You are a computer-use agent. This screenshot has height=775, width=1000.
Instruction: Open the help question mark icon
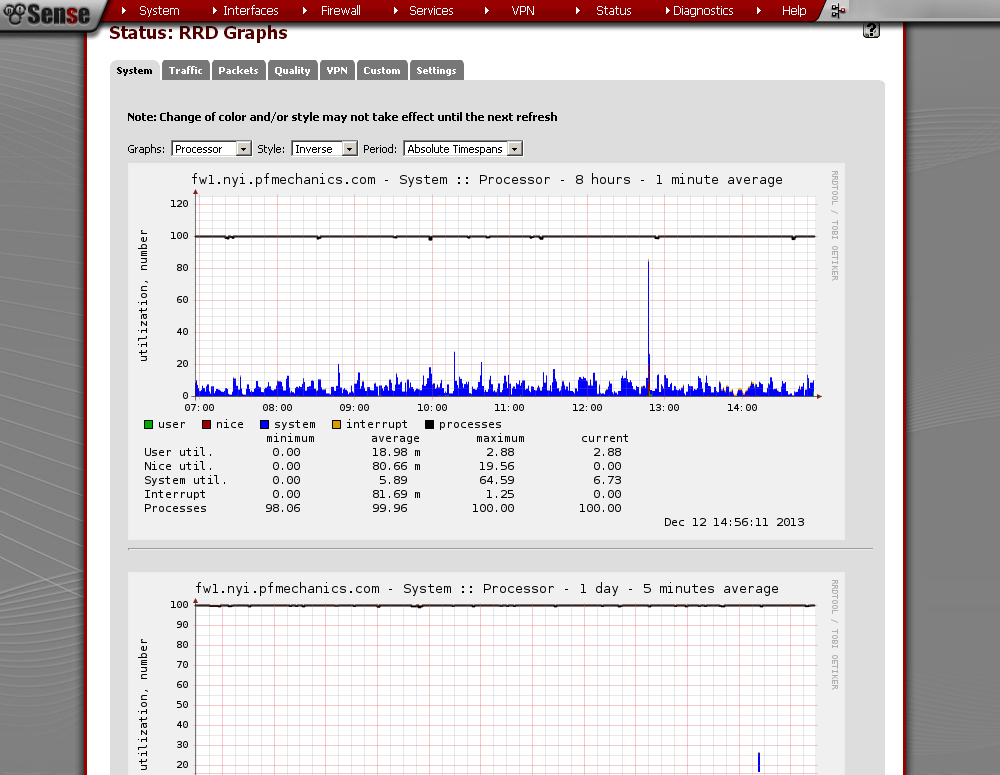(871, 30)
